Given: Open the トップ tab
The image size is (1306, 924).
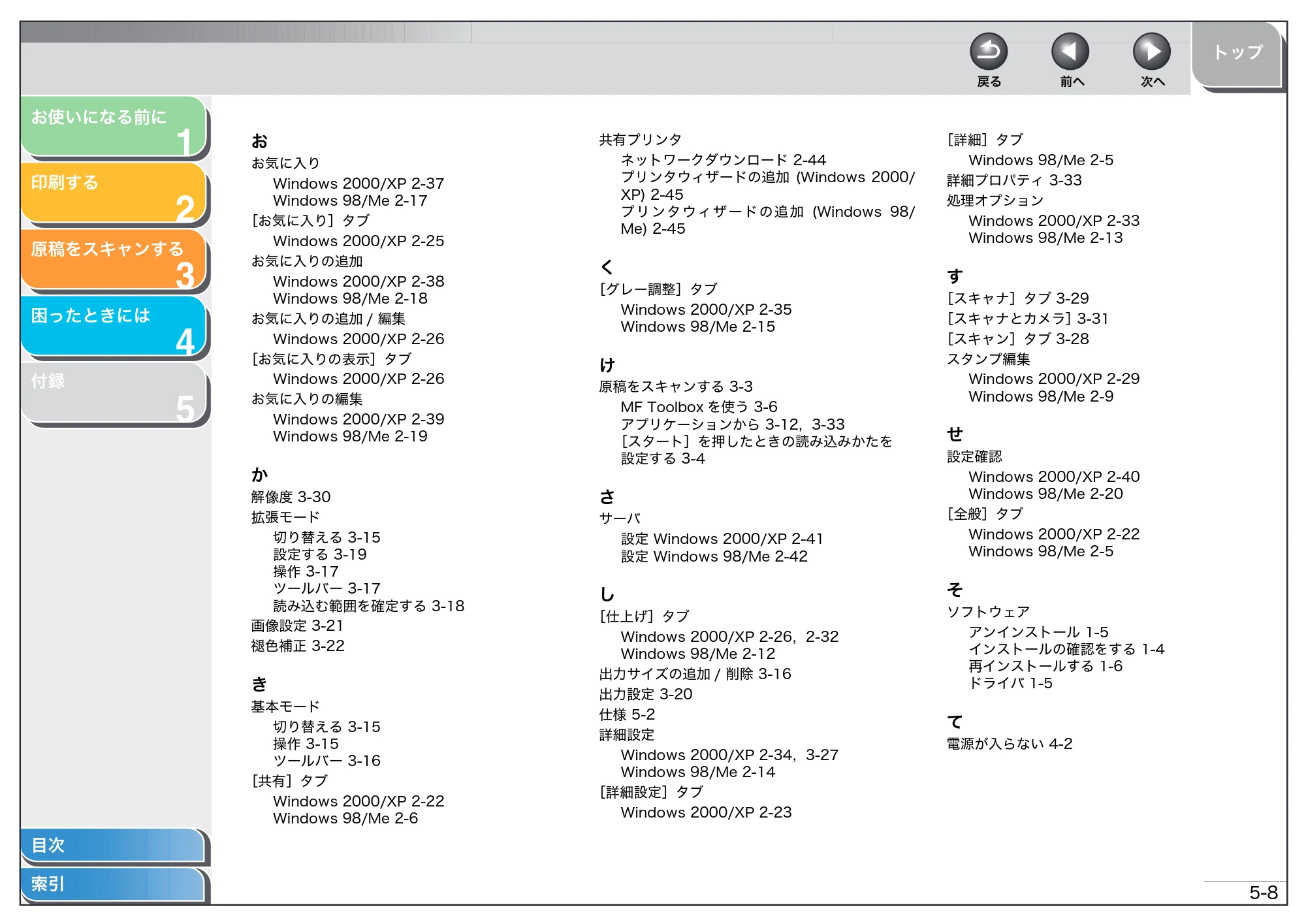Looking at the screenshot, I should [x=1236, y=54].
